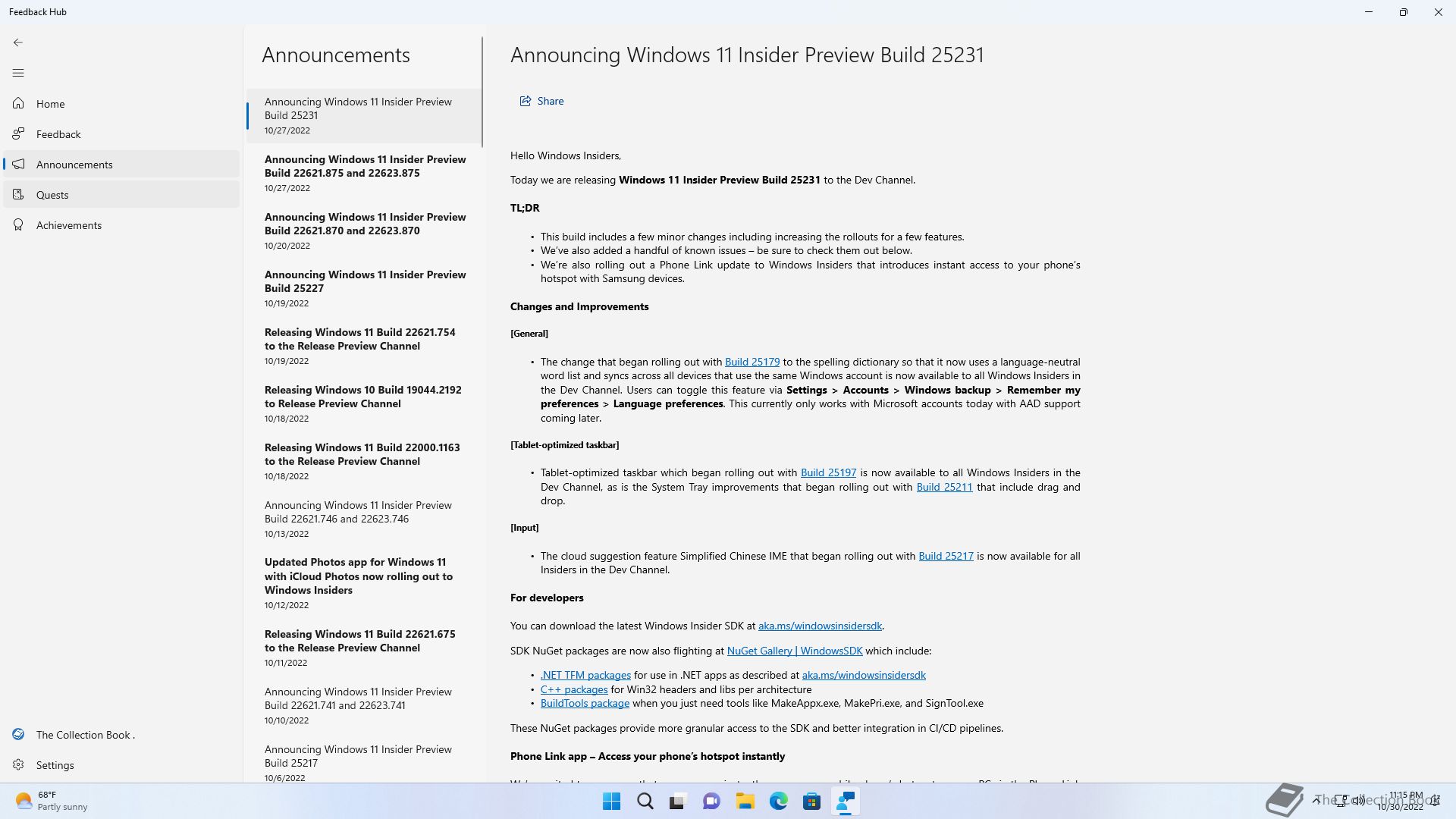Open Build 22621.870 and 22623.870 announcement
Screen dimensions: 1456x819
click(364, 231)
